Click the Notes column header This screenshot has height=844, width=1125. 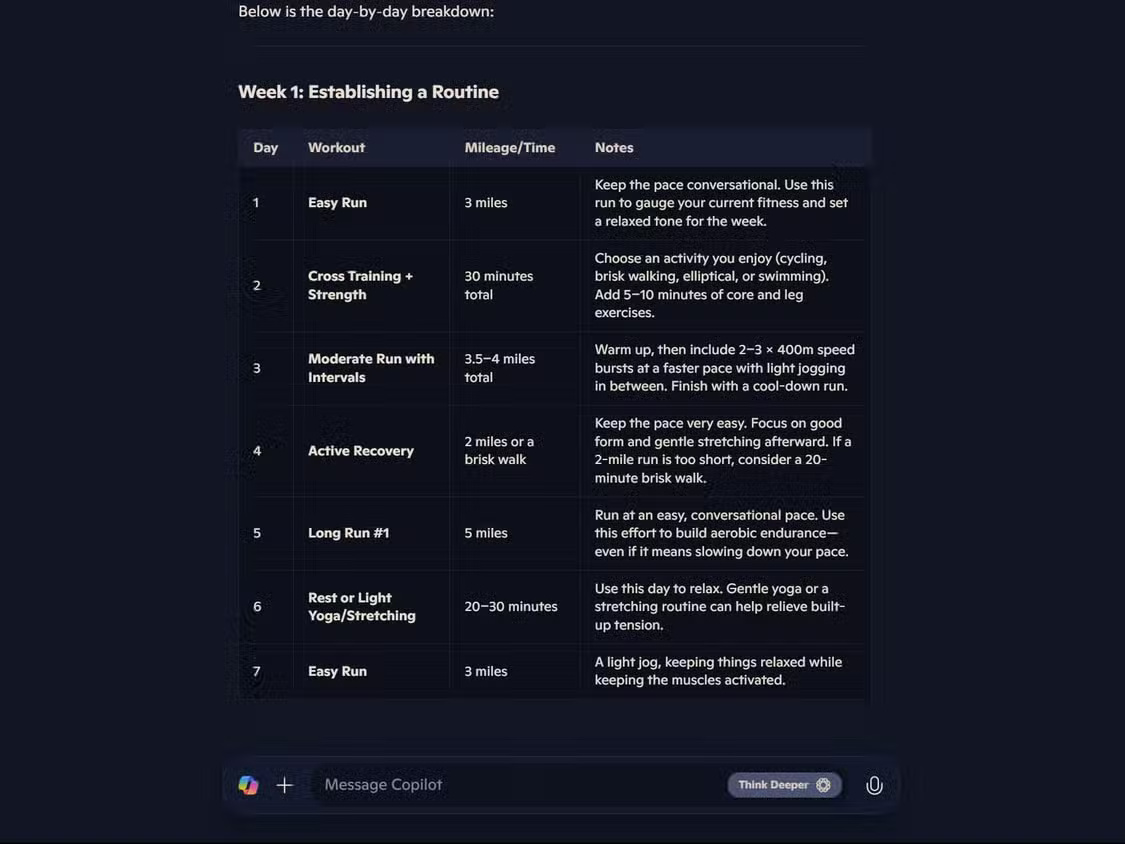[x=614, y=147]
